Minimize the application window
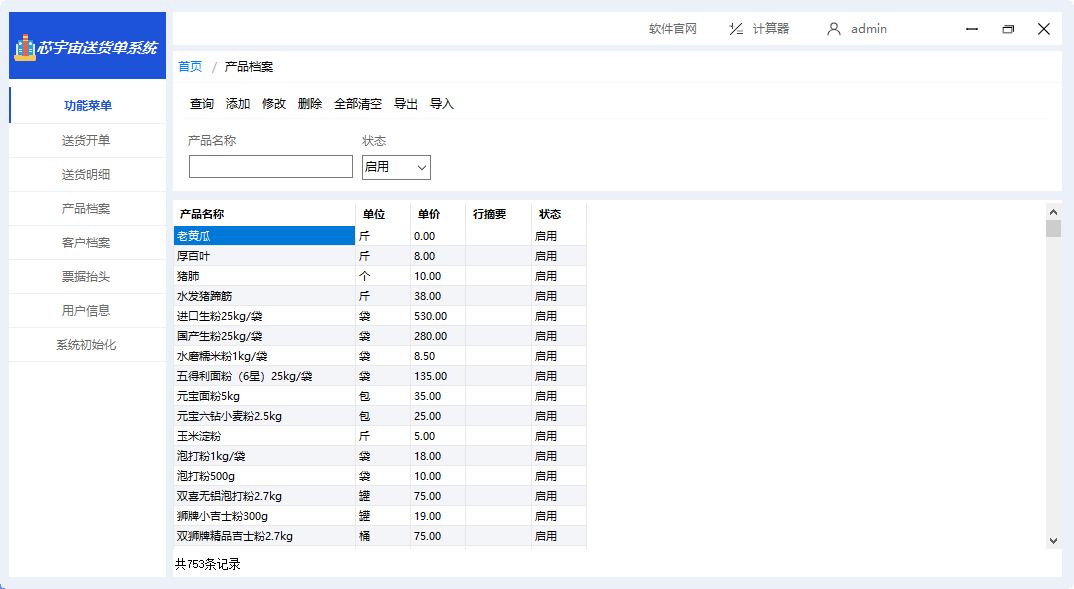The width and height of the screenshot is (1074, 589). click(x=972, y=29)
